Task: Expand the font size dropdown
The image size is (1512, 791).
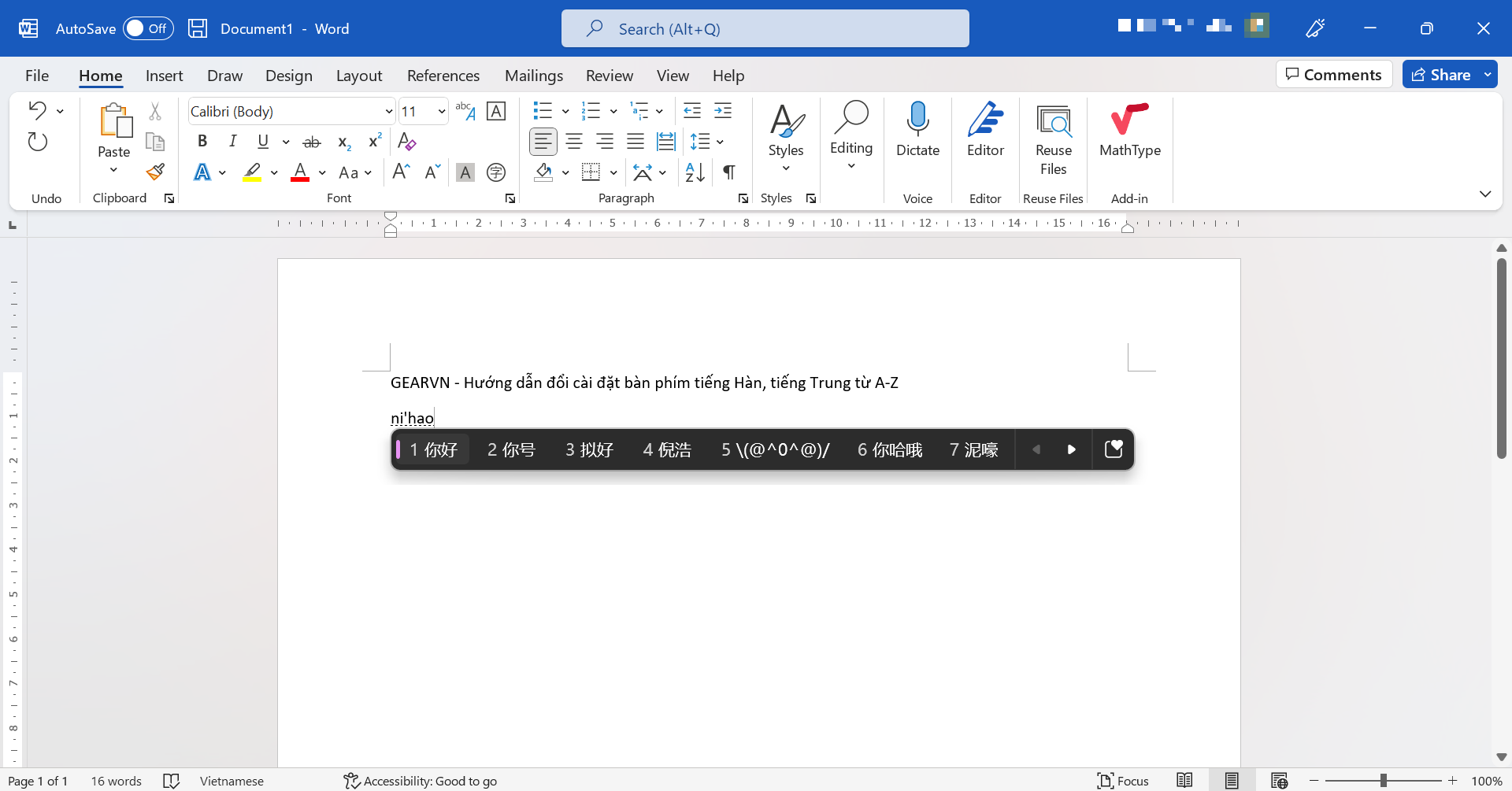Action: tap(442, 112)
